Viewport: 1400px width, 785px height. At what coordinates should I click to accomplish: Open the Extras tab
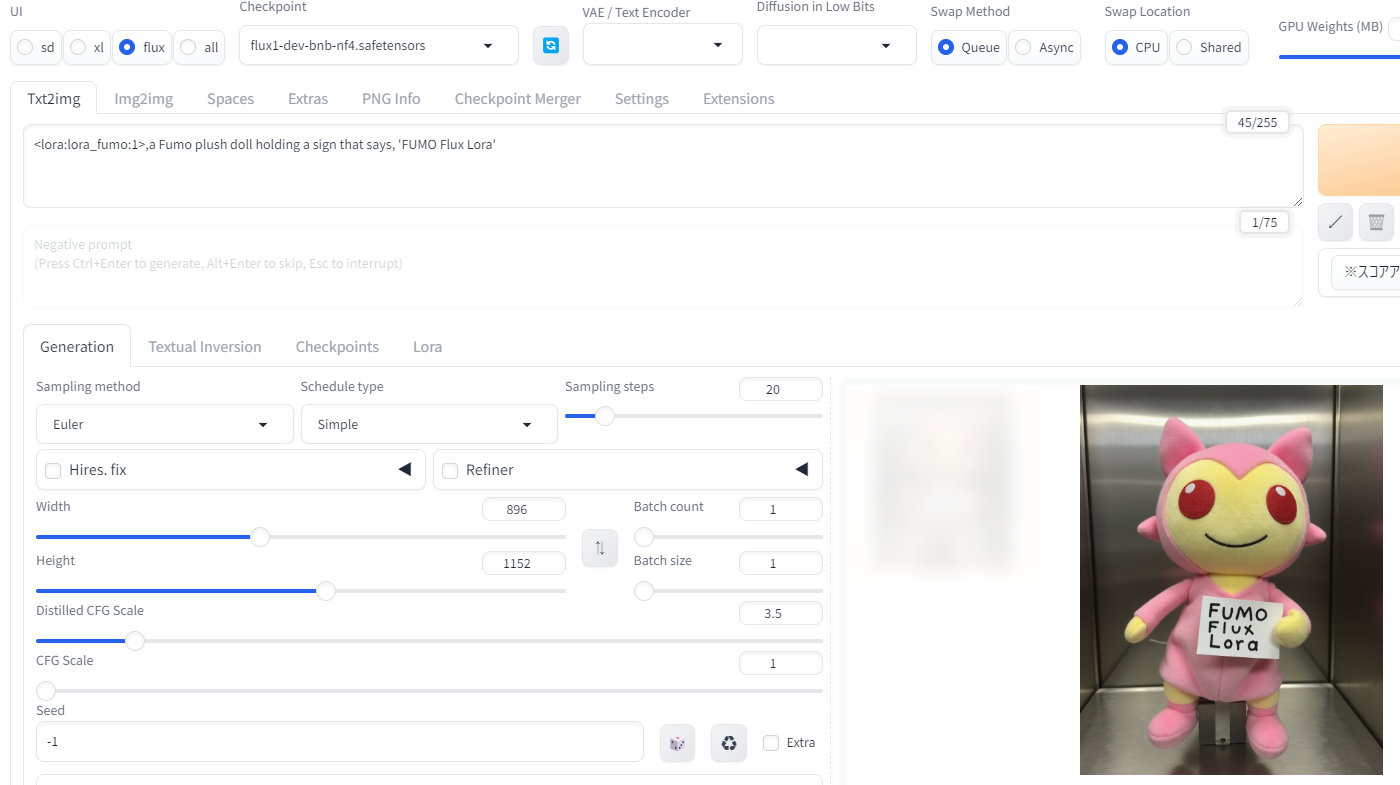tap(308, 99)
